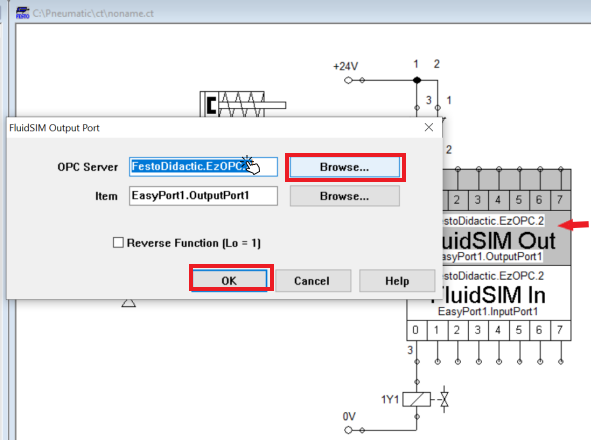Screen dimensions: 591x440
Task: Cancel the FluidSIM Output Port dialog
Action: 313,281
